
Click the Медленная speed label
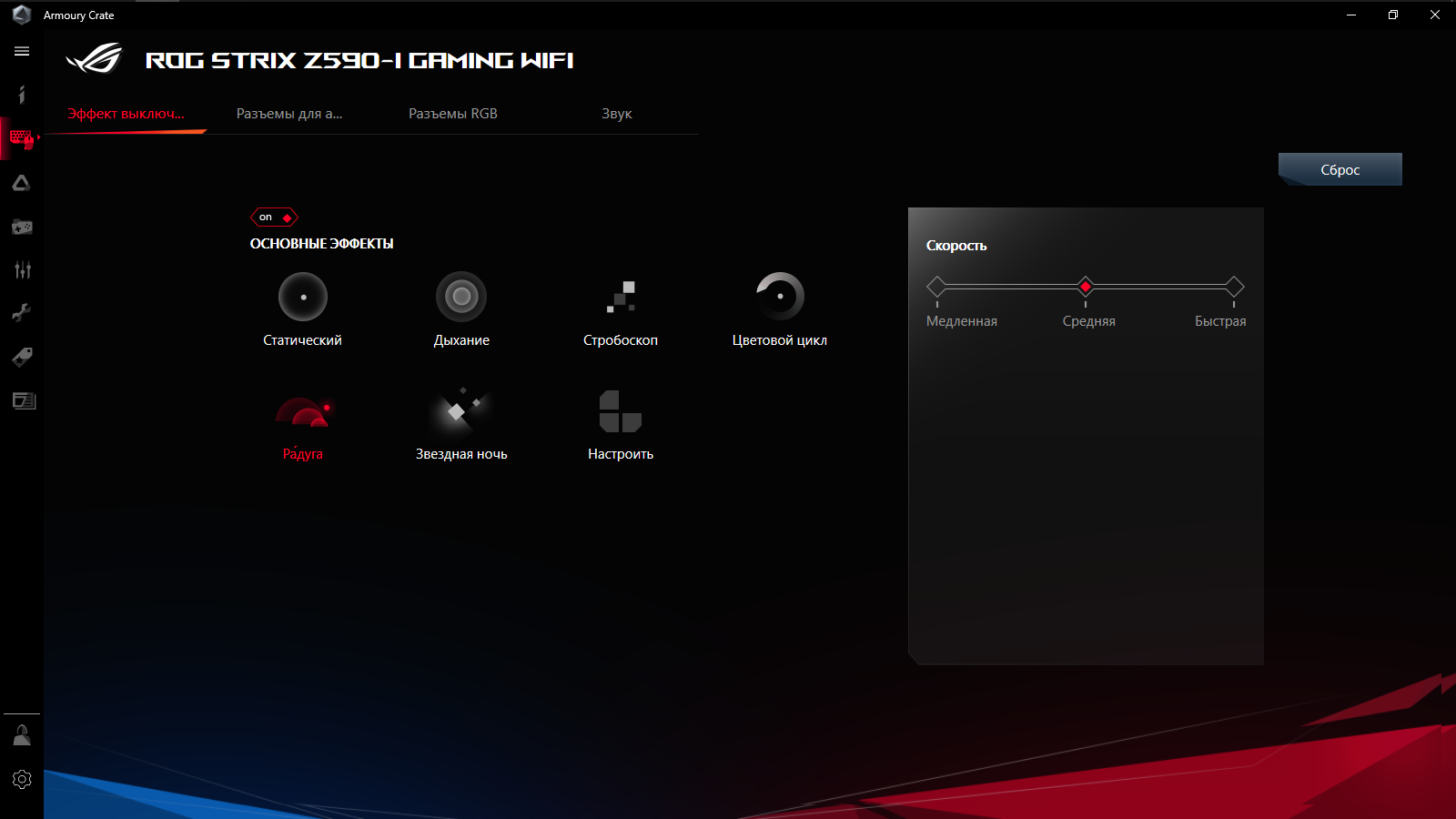point(961,320)
